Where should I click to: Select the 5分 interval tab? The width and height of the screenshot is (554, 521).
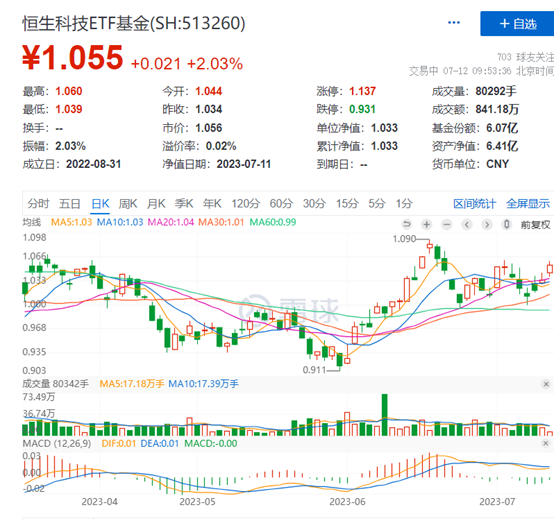[377, 203]
